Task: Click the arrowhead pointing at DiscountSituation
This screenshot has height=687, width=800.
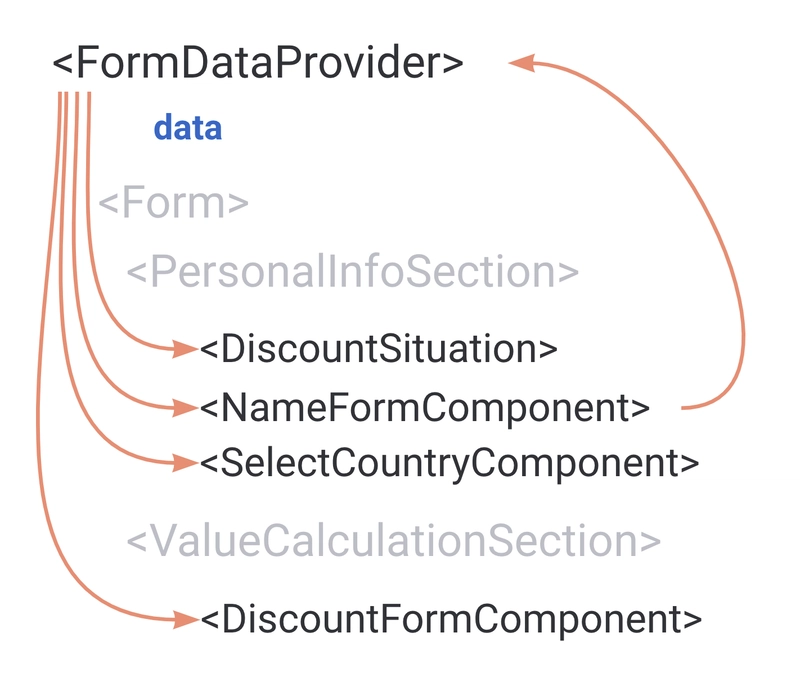Action: pos(186,349)
